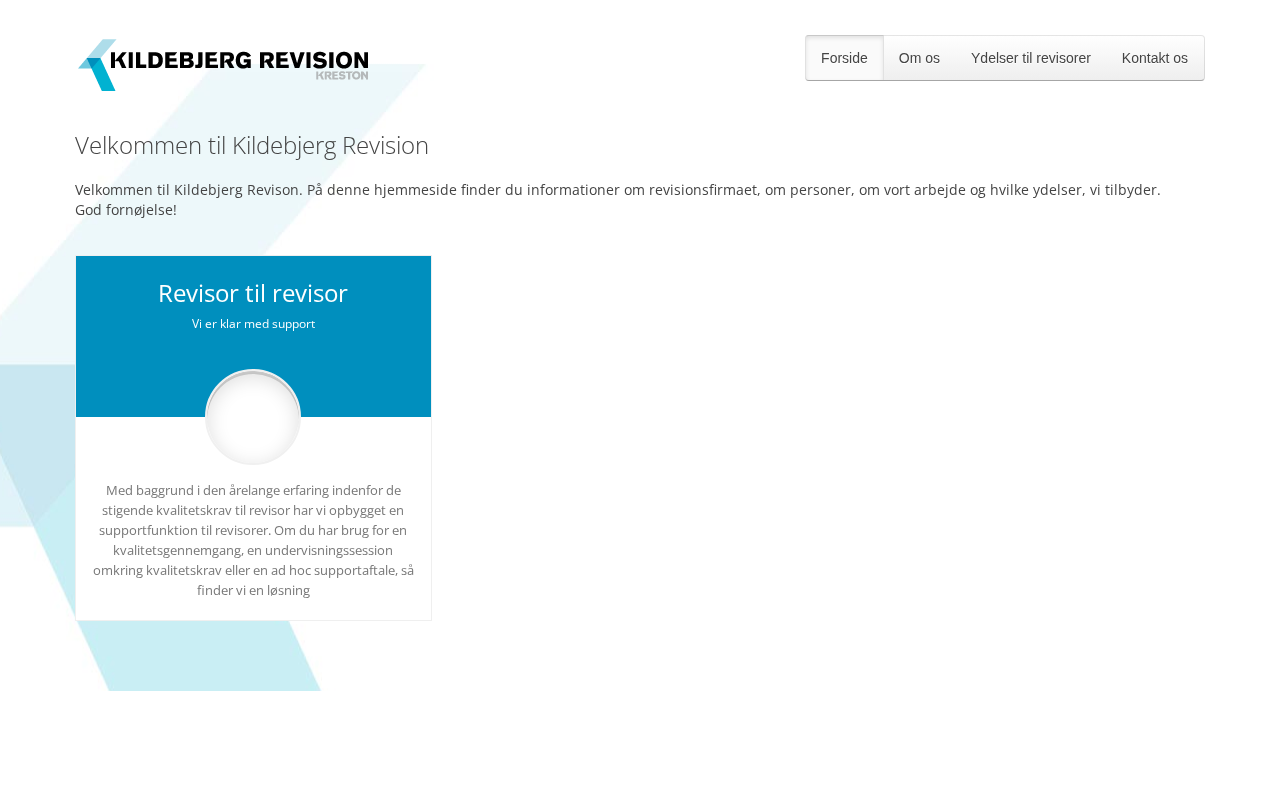Go to the Om os page
1280x800 pixels.
tap(919, 58)
